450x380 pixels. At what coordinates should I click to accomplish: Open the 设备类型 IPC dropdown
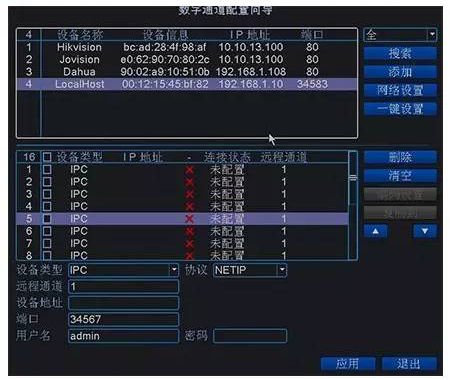123,270
